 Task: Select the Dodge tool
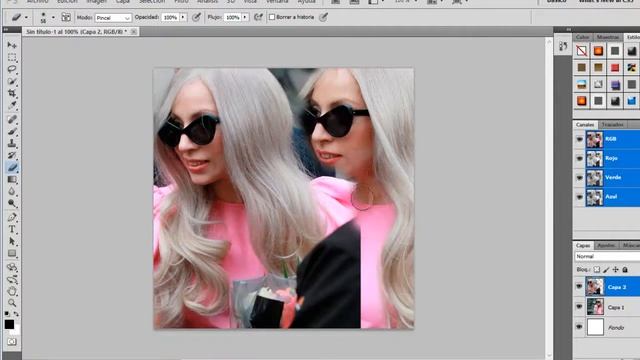click(x=12, y=203)
